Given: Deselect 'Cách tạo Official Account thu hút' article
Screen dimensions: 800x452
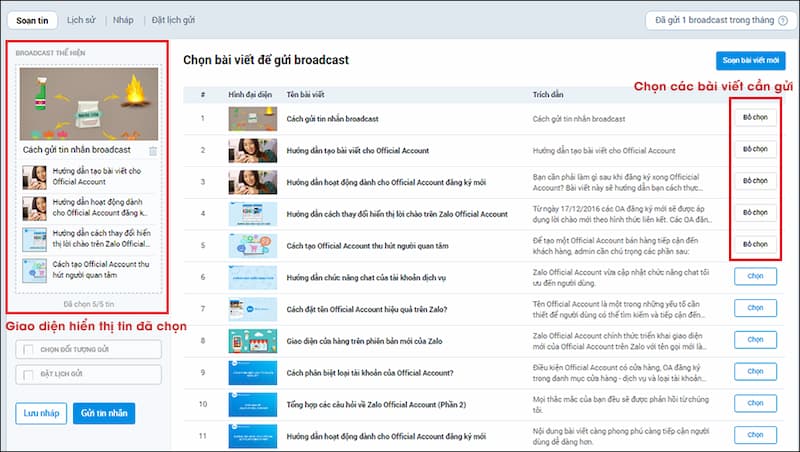Looking at the screenshot, I should pyautogui.click(x=755, y=244).
